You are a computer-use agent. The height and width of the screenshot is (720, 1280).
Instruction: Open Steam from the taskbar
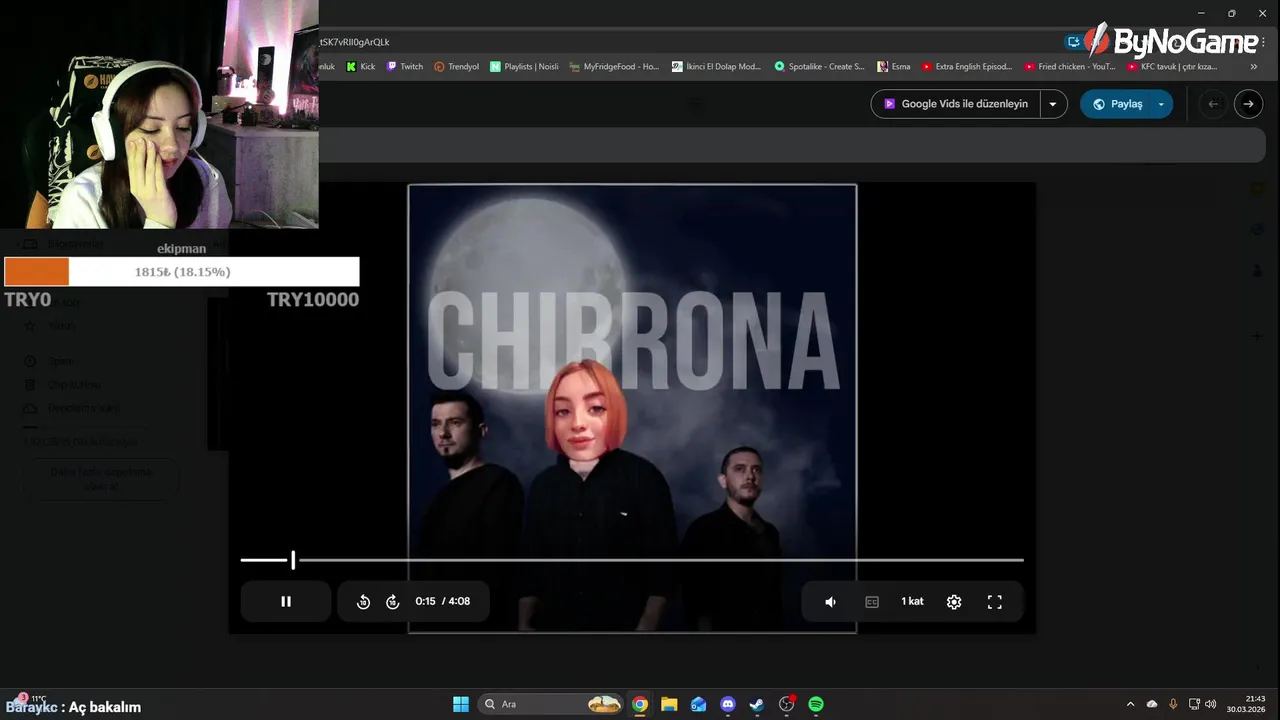pyautogui.click(x=757, y=704)
